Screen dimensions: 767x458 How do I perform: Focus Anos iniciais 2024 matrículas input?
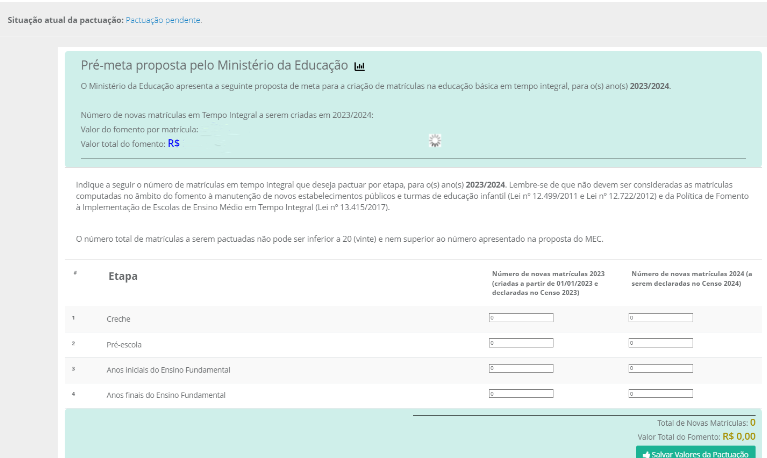click(x=660, y=368)
